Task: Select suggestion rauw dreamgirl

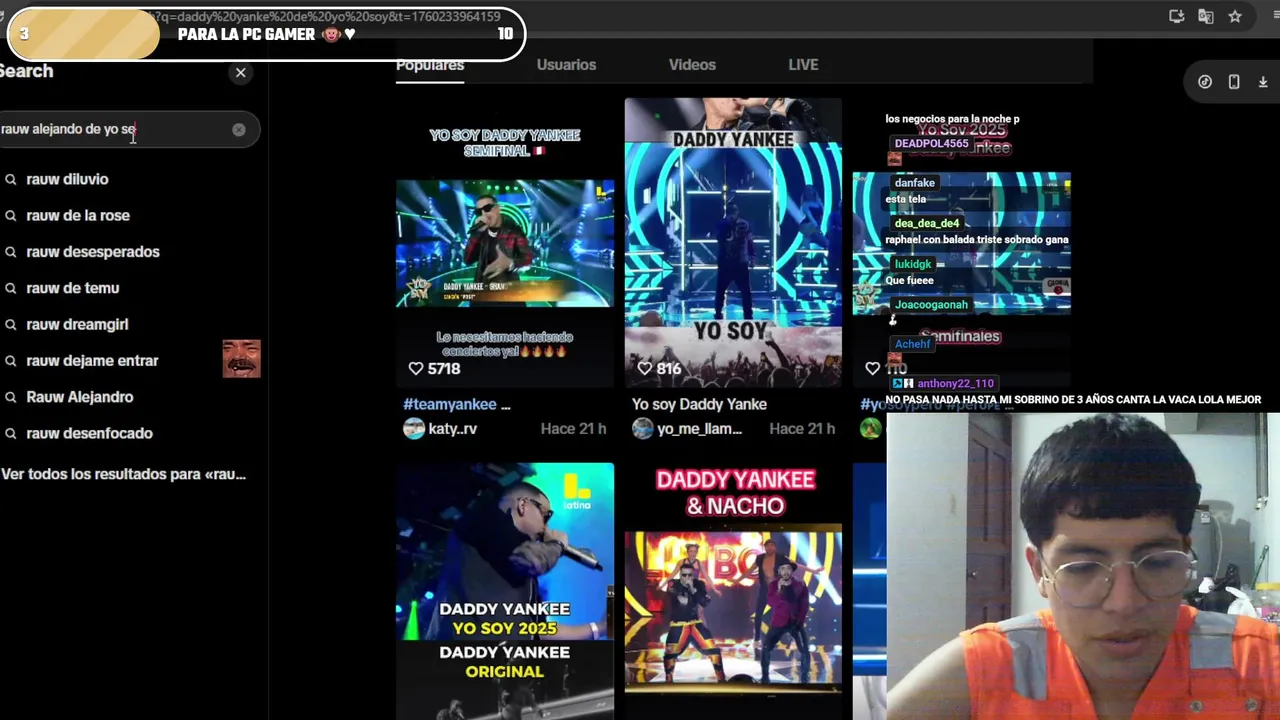Action: 77,324
